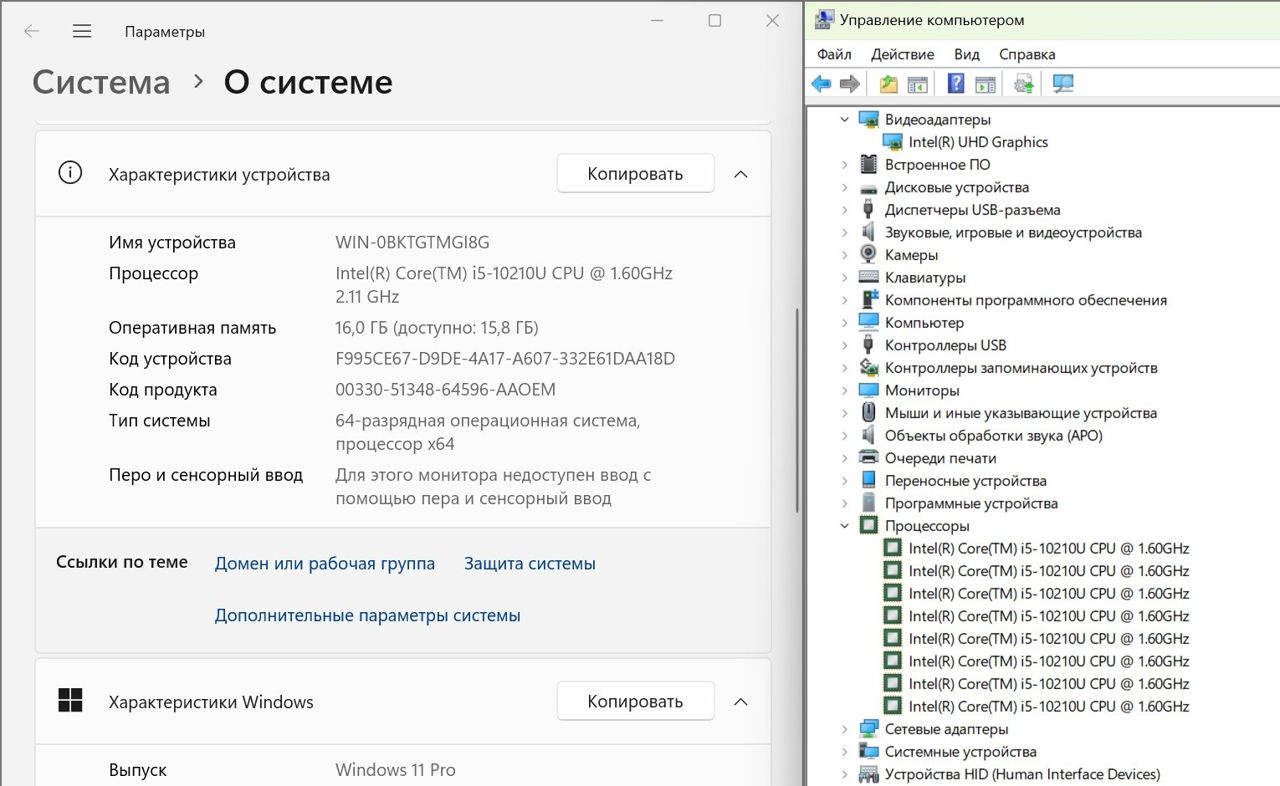Viewport: 1280px width, 786px height.
Task: Select Контроллеры запоминающих устройств tree row
Action: pyautogui.click(x=1021, y=368)
